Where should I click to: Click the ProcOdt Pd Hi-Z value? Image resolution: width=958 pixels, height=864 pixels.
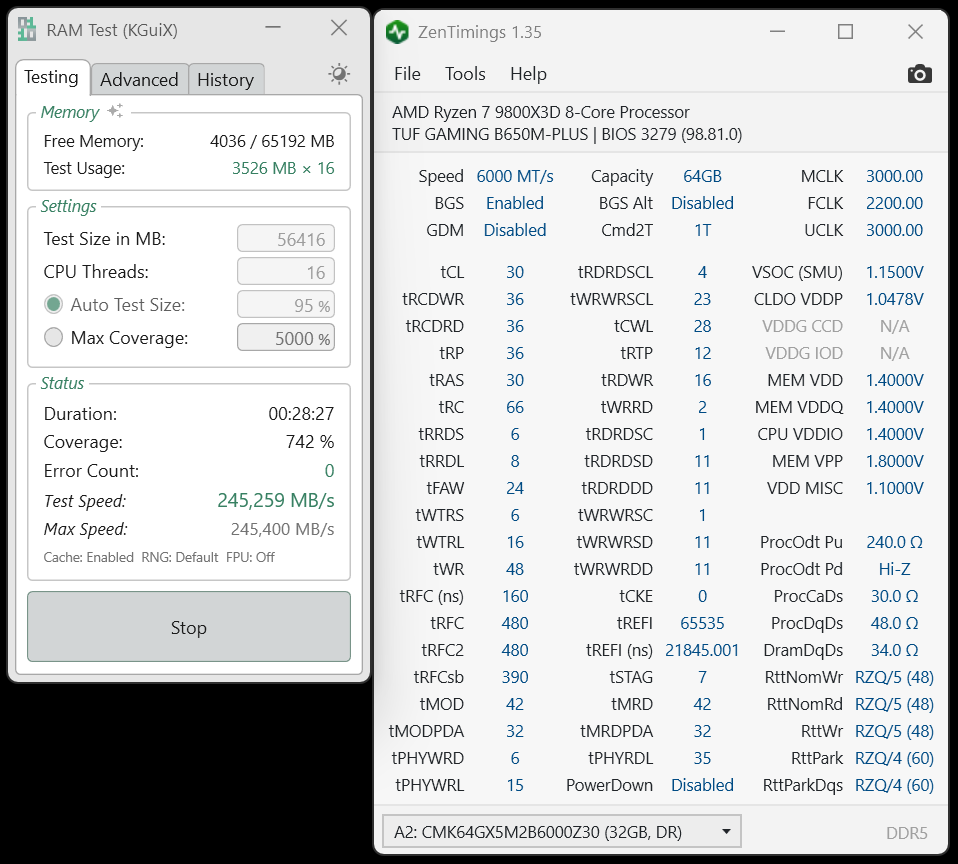pos(894,569)
